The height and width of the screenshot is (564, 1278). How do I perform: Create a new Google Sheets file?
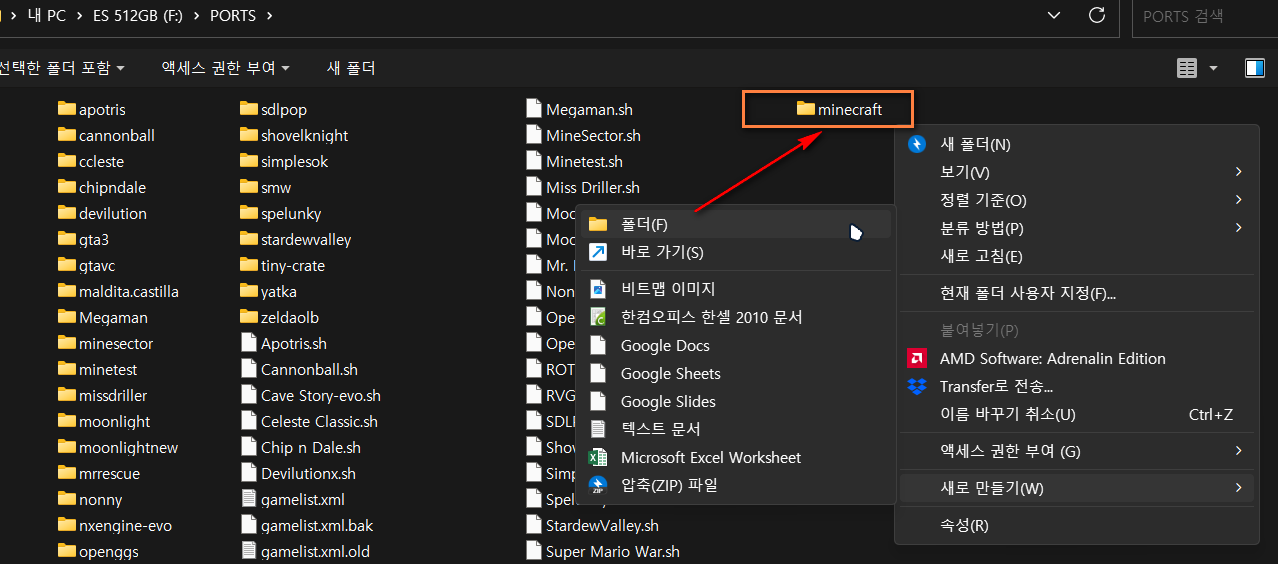coord(735,373)
